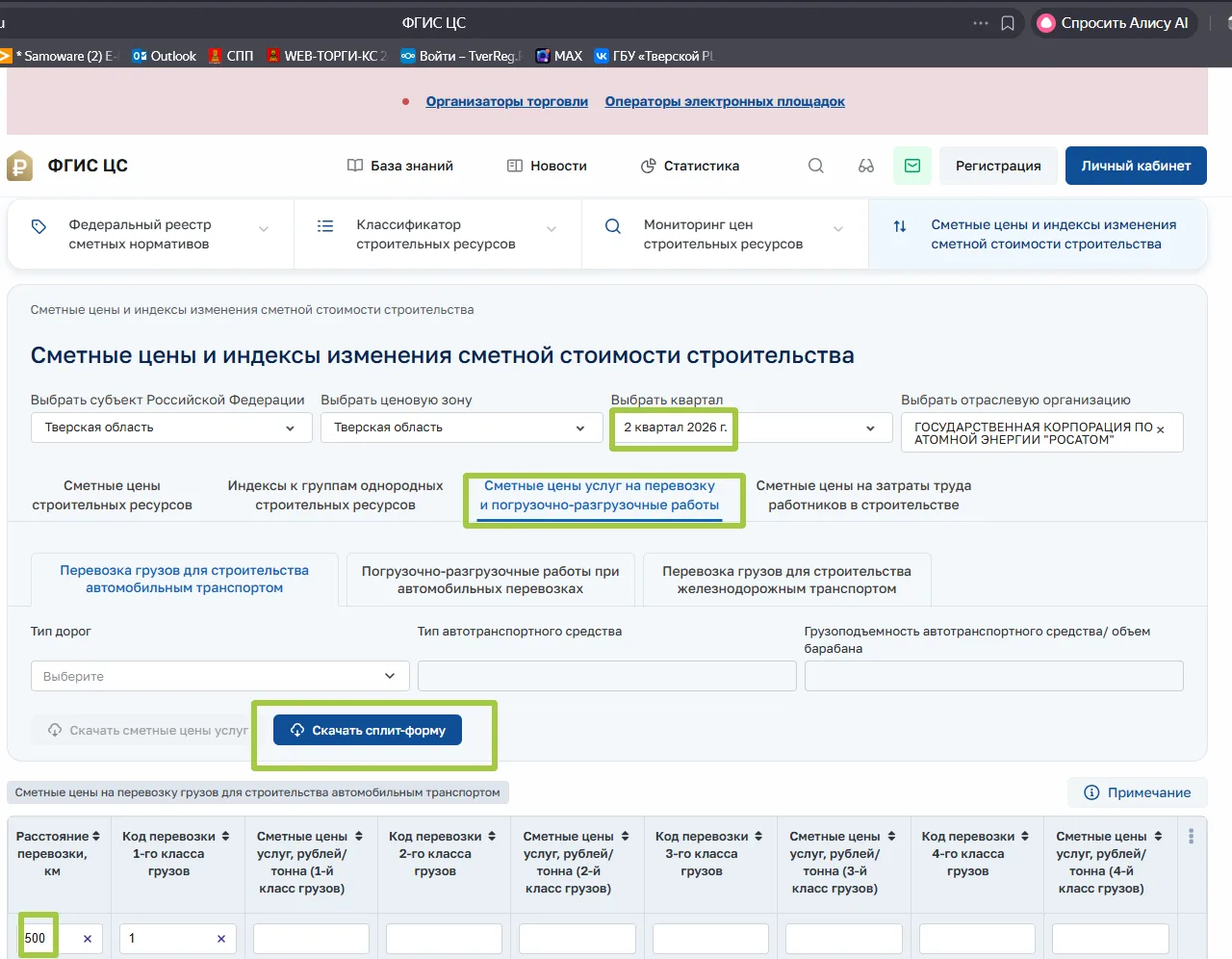Expand Федеральный реестр сметных нормативов menu
Image resolution: width=1232 pixels, height=959 pixels.
click(150, 234)
